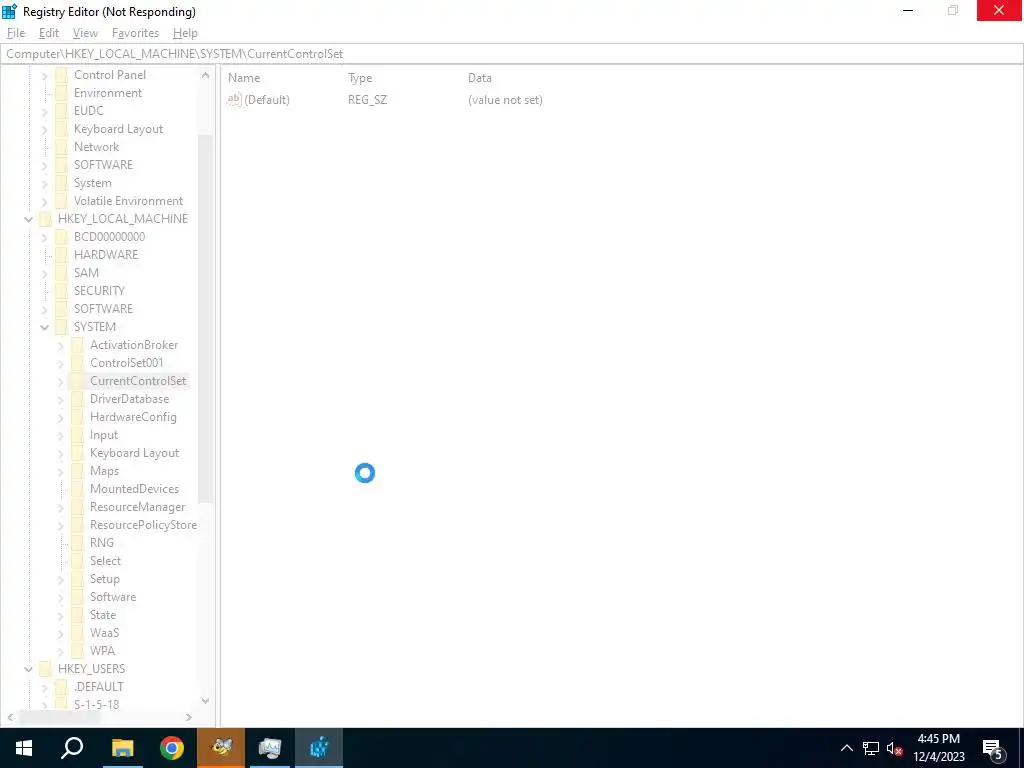Viewport: 1024px width, 768px height.
Task: Select the Maps key
Action: click(104, 471)
